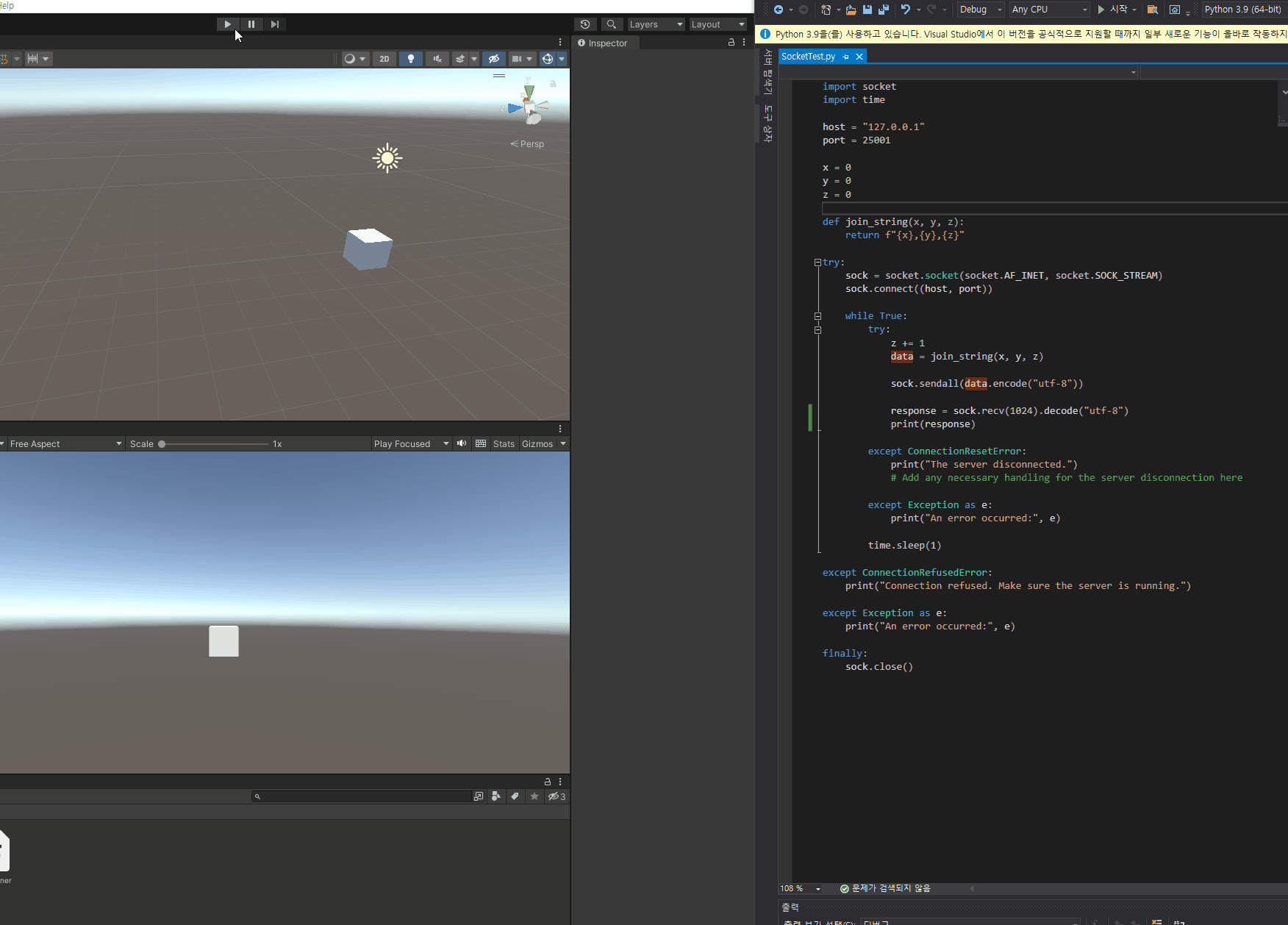Expand scene effects dropdown arrow

[x=474, y=59]
